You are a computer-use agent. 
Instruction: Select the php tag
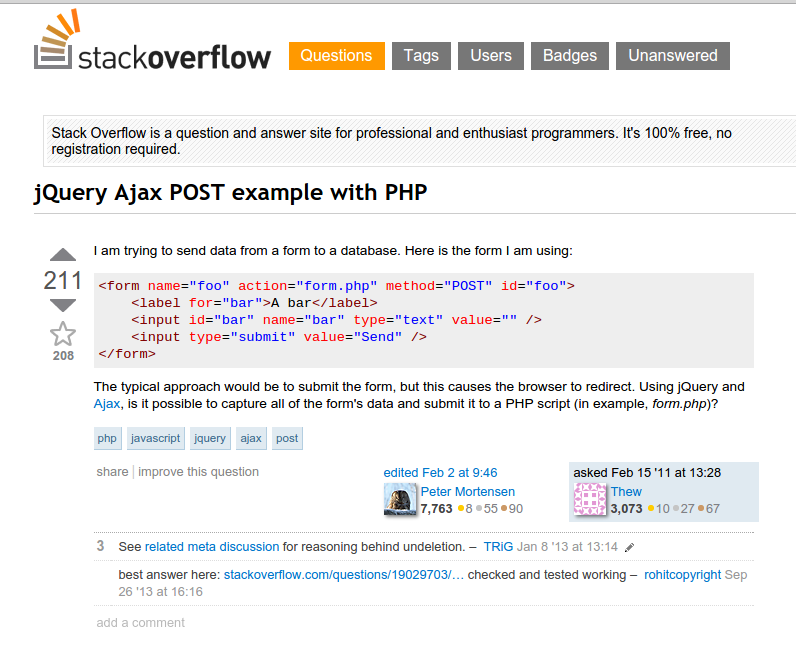point(107,438)
